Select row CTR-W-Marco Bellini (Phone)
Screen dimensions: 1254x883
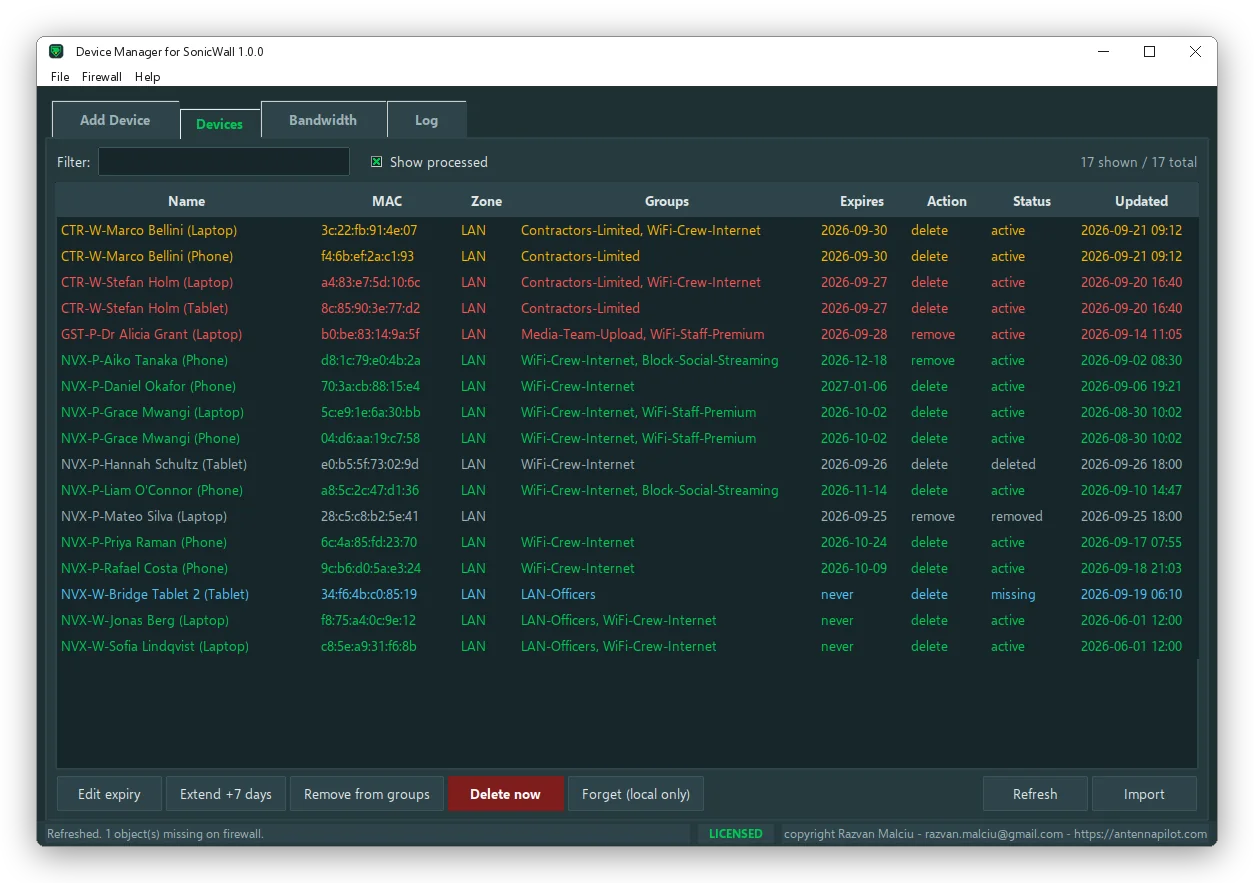626,256
